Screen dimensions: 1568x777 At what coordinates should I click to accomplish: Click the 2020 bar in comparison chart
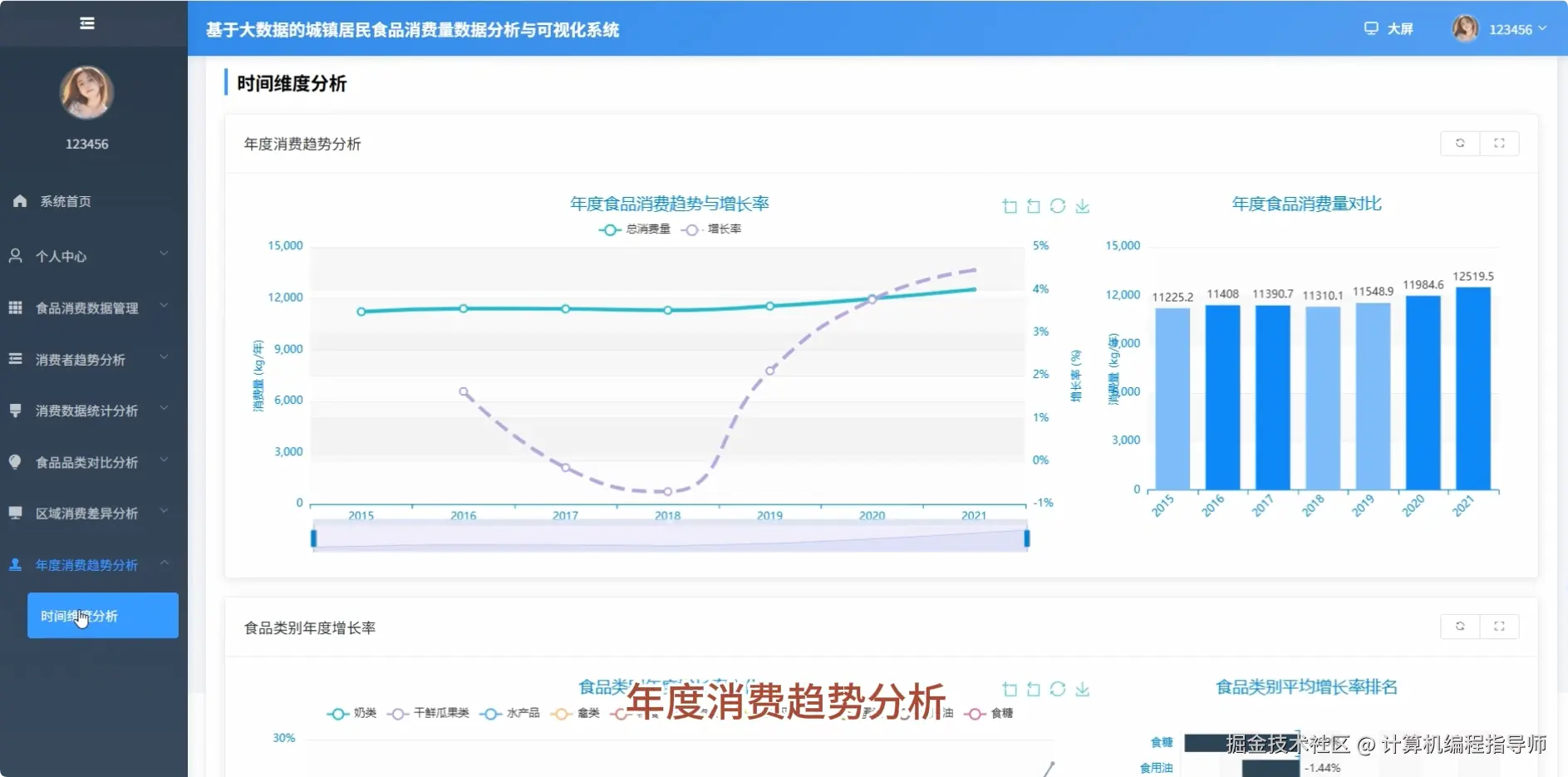pyautogui.click(x=1423, y=392)
